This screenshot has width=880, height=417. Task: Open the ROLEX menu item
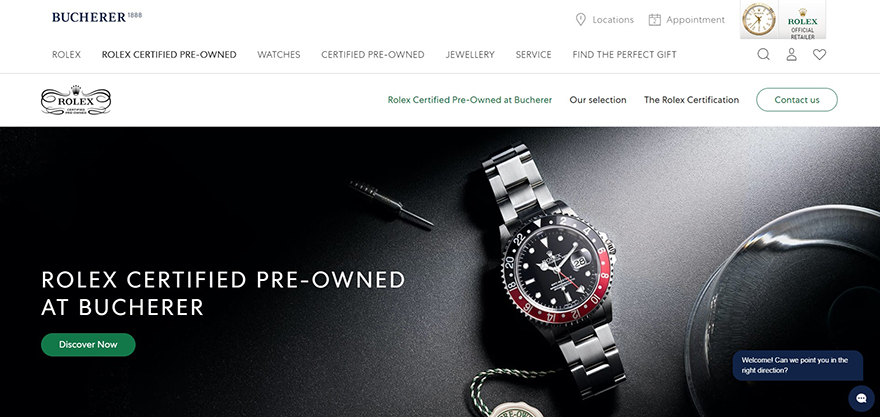pos(66,54)
